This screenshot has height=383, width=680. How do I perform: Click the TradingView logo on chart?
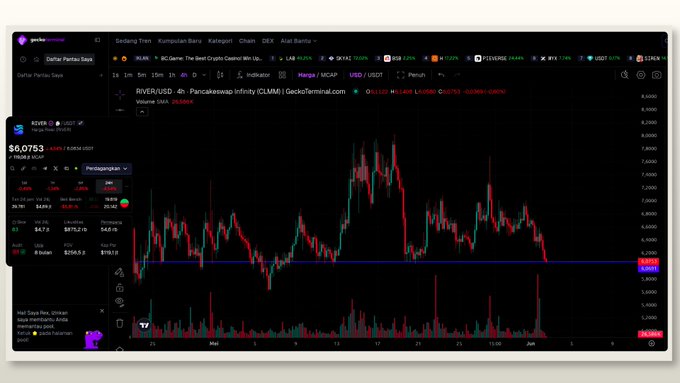(x=144, y=325)
